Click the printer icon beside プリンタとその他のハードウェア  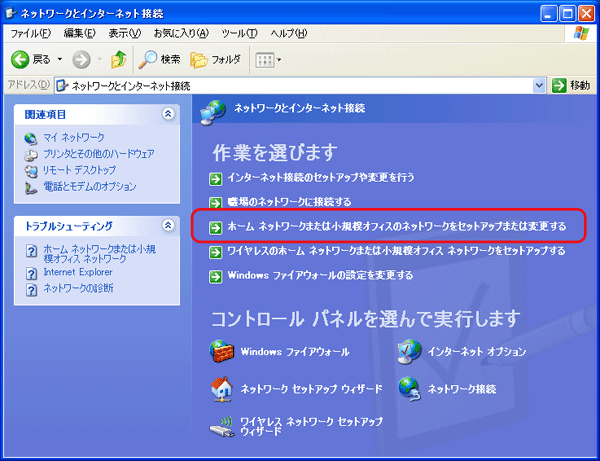[x=31, y=155]
